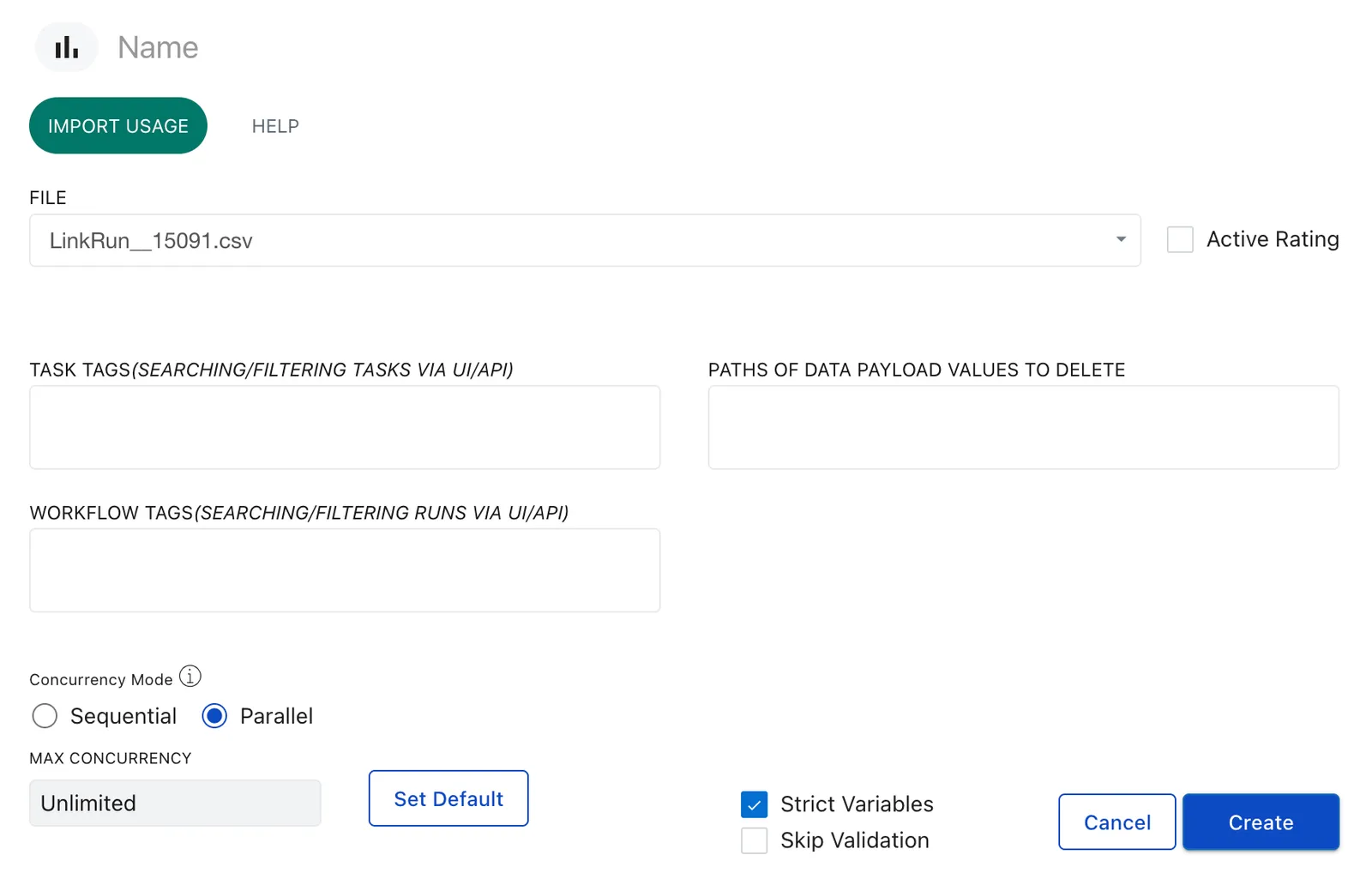Select the Sequential radio option
The image size is (1372, 879).
(x=45, y=716)
